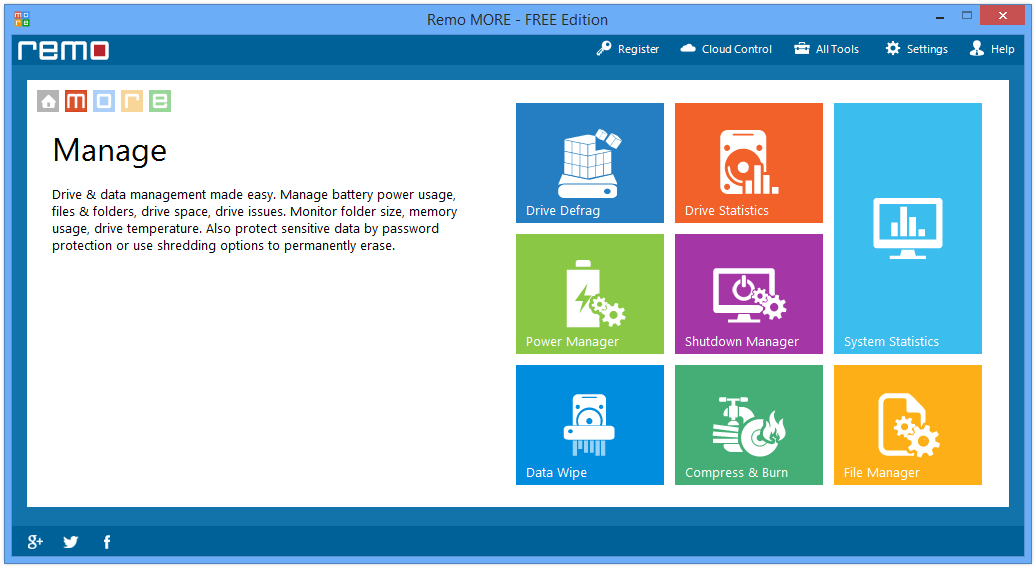This screenshot has height=568, width=1036.
Task: Click the Remo logo in header
Action: (63, 50)
